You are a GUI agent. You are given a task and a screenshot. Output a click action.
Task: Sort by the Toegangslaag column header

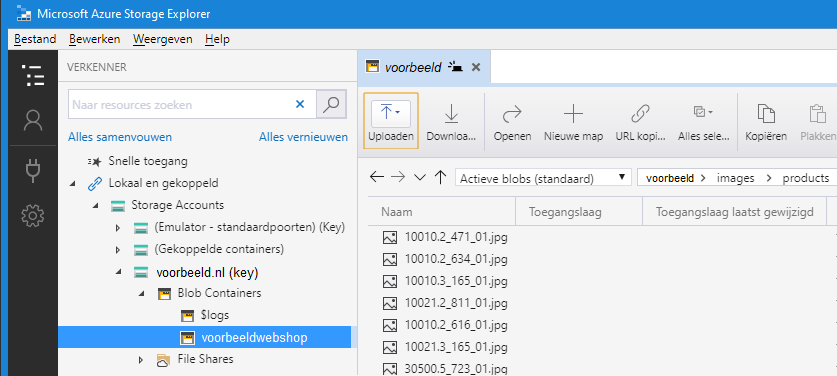[x=579, y=212]
